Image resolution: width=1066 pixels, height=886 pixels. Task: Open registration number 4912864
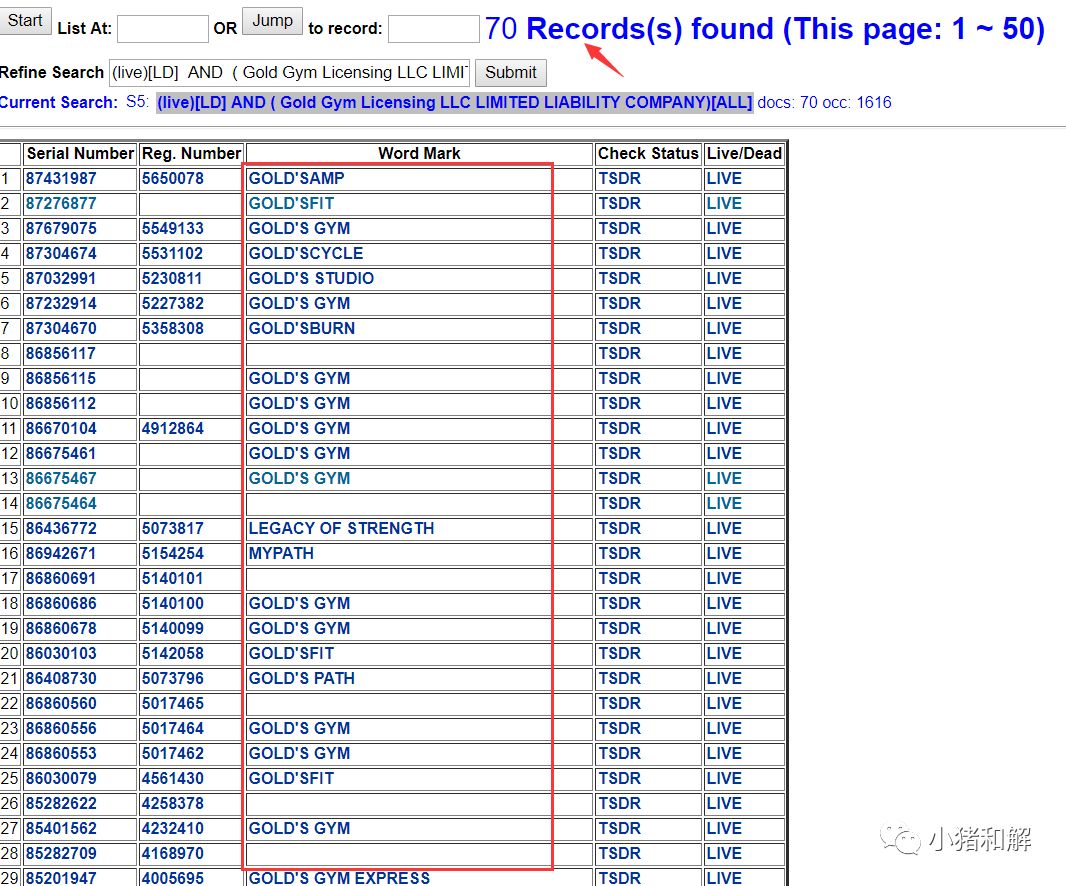[173, 429]
